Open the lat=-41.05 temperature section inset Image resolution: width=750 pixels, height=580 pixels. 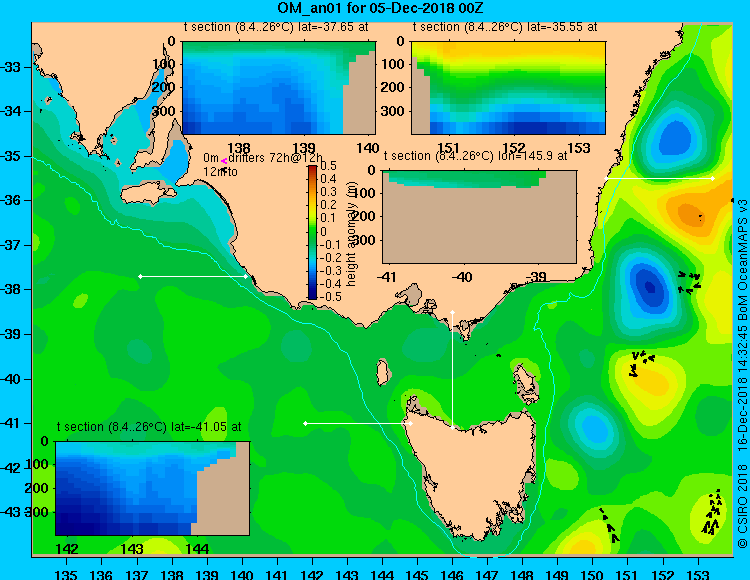coord(153,488)
